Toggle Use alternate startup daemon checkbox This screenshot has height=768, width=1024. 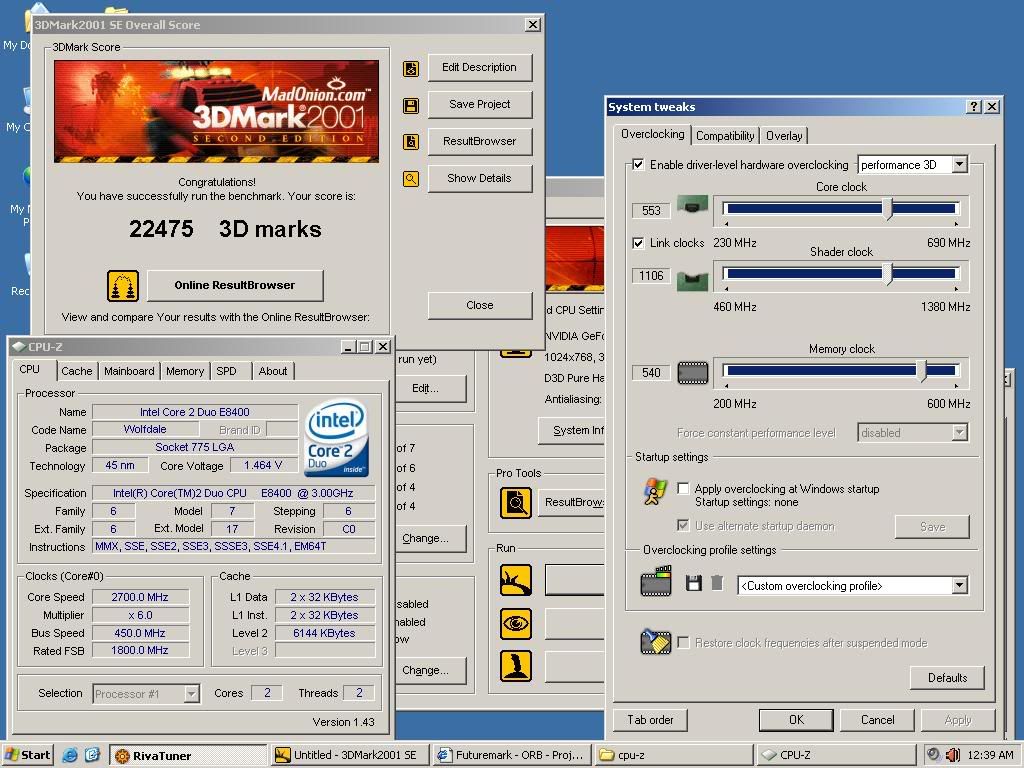(x=683, y=525)
